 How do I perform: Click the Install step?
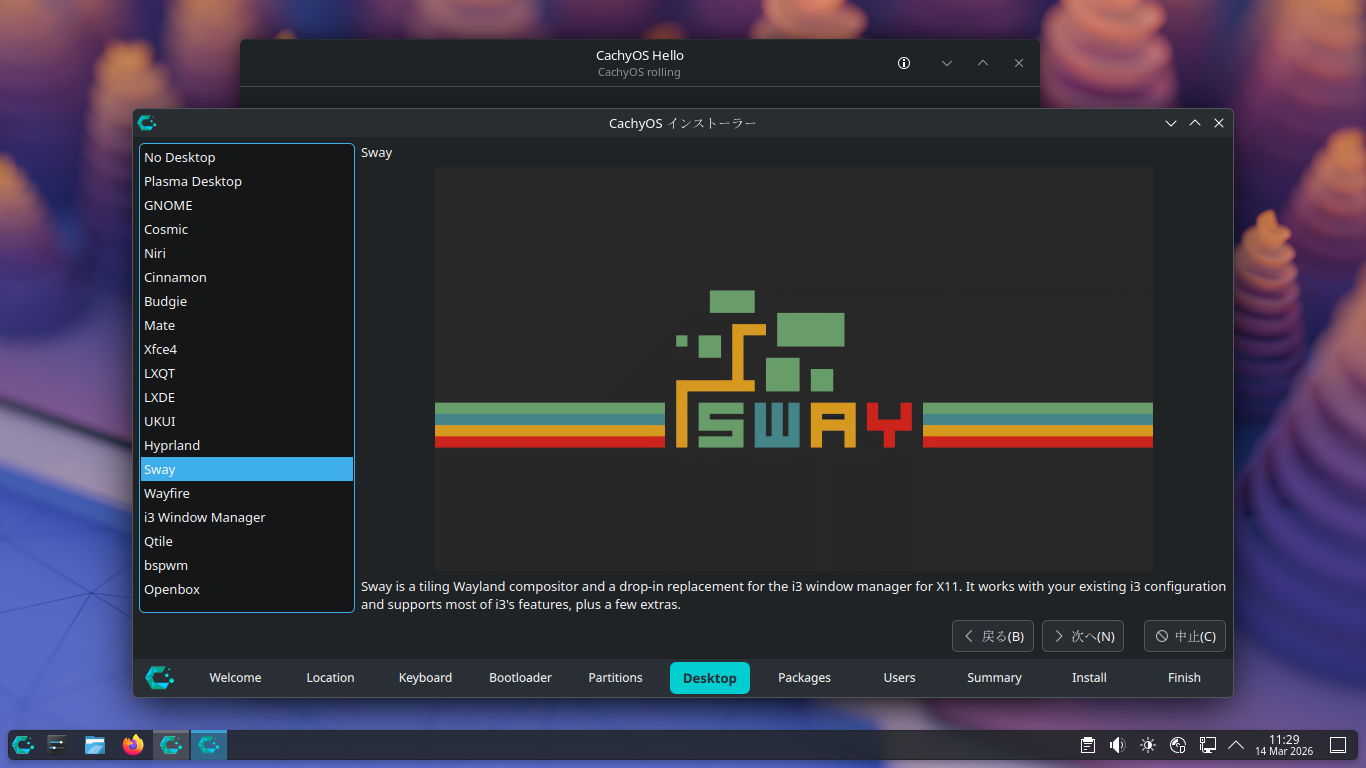click(1089, 678)
